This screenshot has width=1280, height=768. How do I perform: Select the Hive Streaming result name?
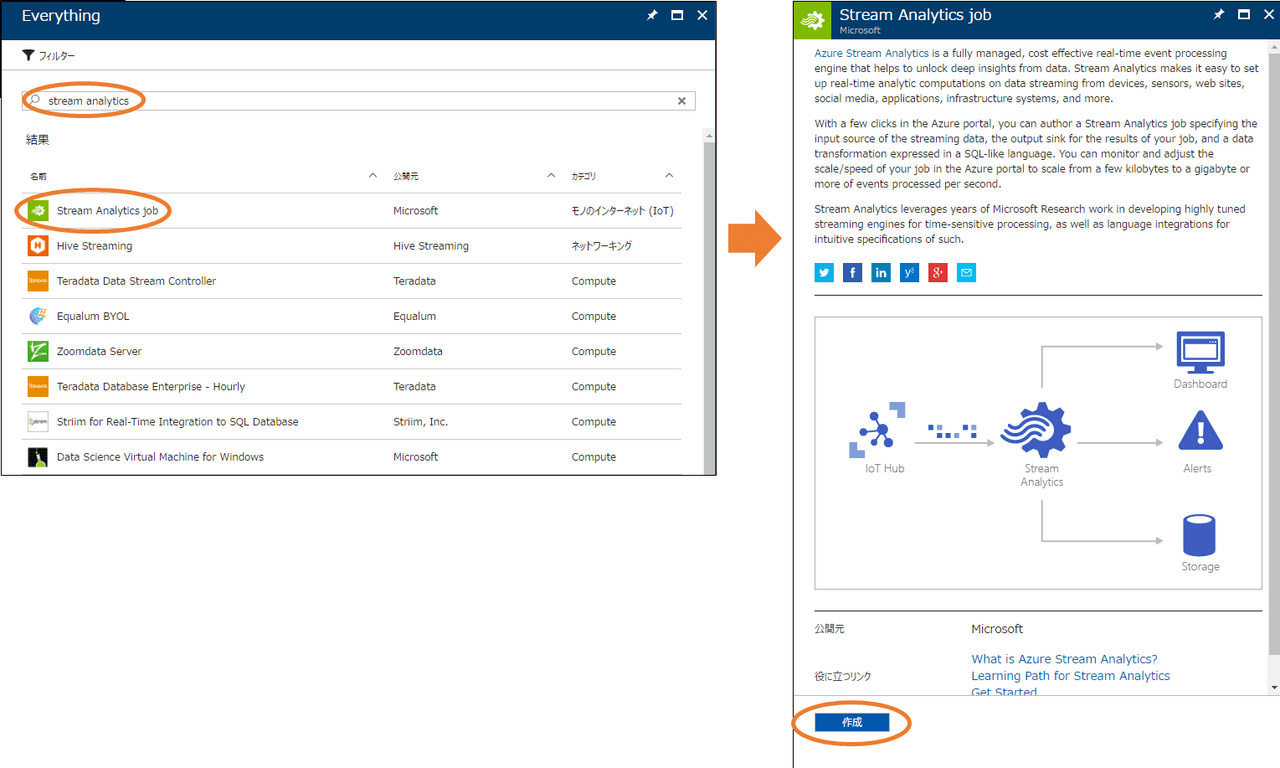click(94, 246)
